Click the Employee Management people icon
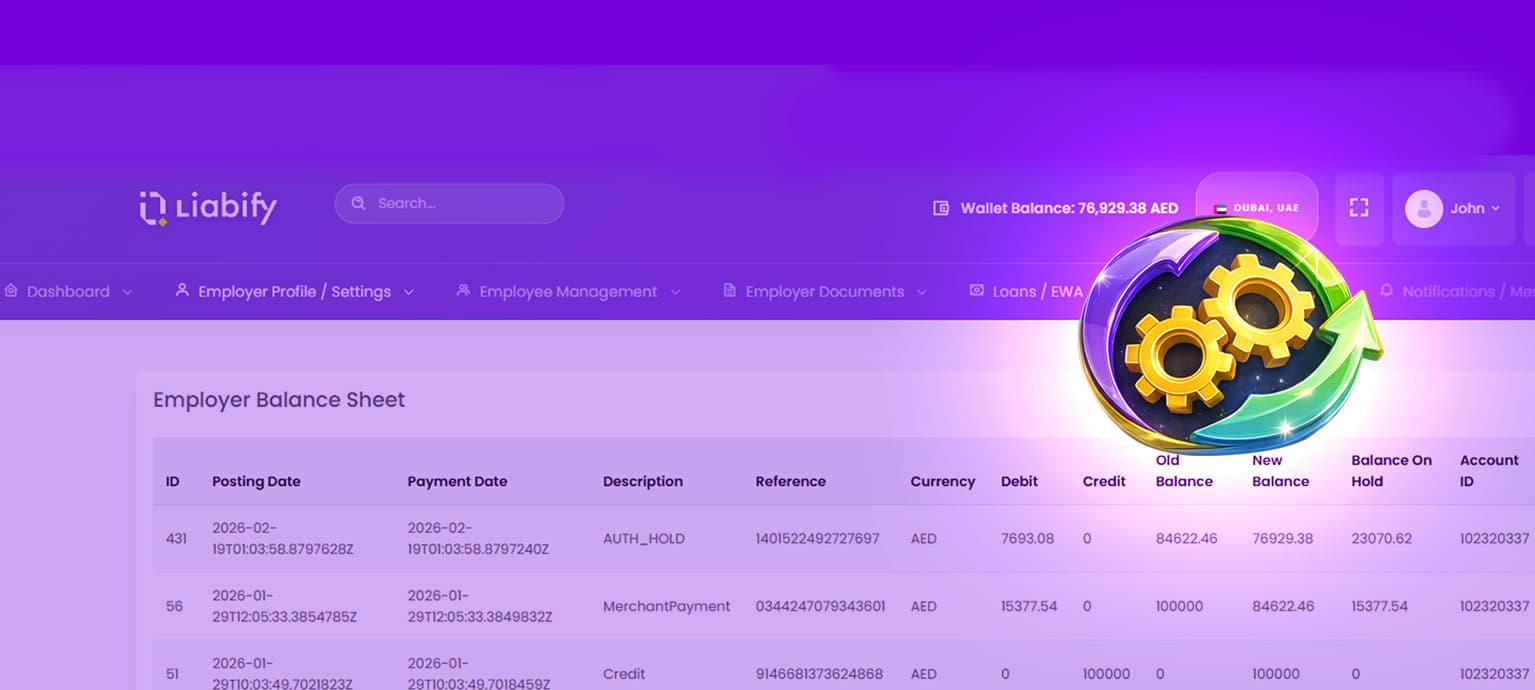The width and height of the screenshot is (1535, 690). click(463, 291)
